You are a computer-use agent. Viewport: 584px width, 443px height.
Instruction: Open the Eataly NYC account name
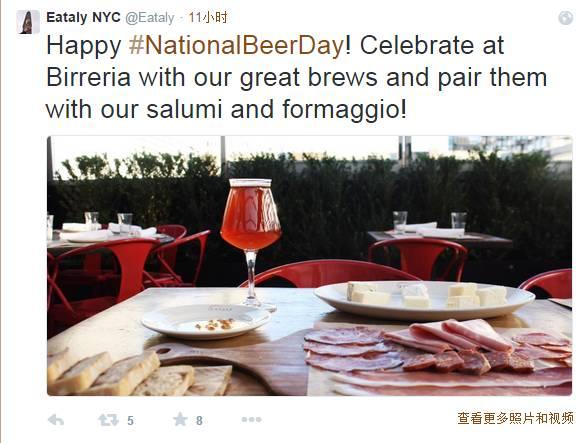83,18
